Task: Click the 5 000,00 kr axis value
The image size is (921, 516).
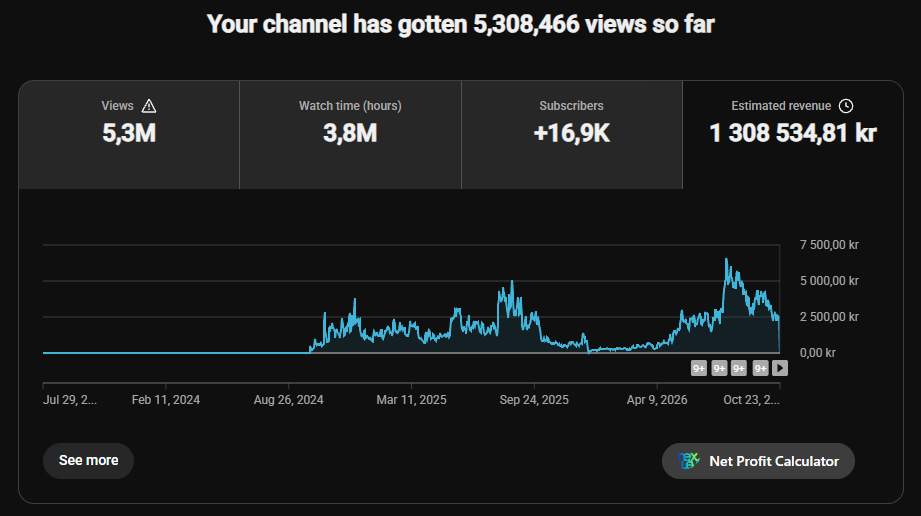Action: pyautogui.click(x=829, y=281)
